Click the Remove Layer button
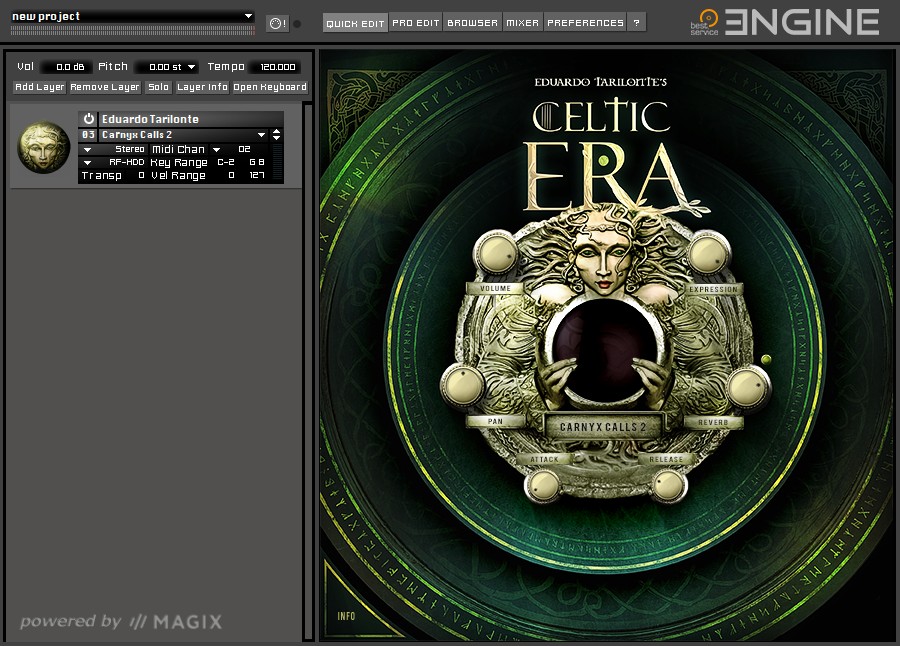This screenshot has width=900, height=646. tap(105, 87)
